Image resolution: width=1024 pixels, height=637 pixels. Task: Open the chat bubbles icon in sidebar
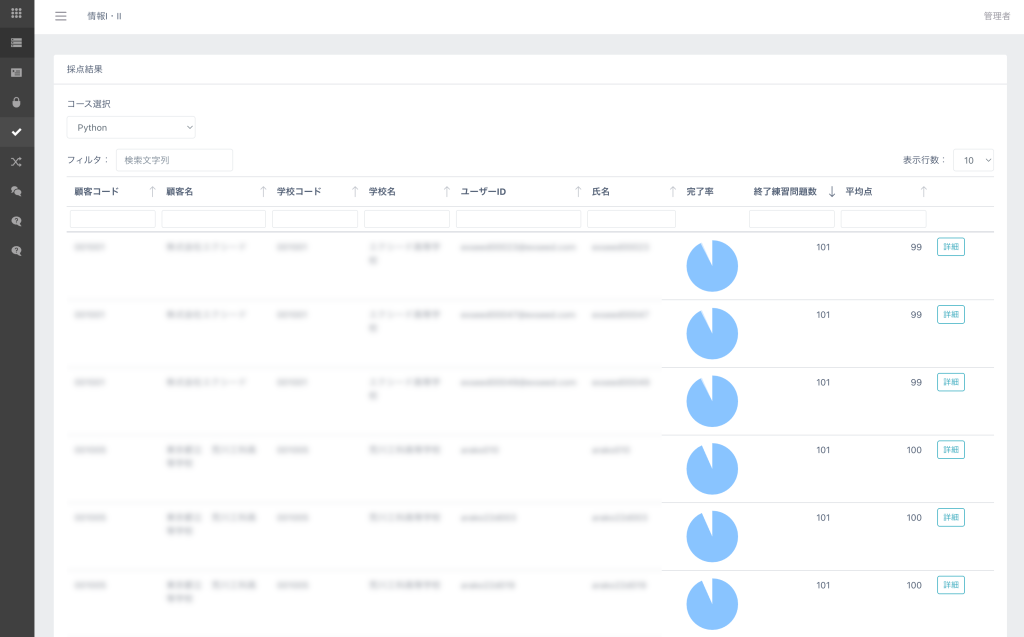(x=16, y=191)
